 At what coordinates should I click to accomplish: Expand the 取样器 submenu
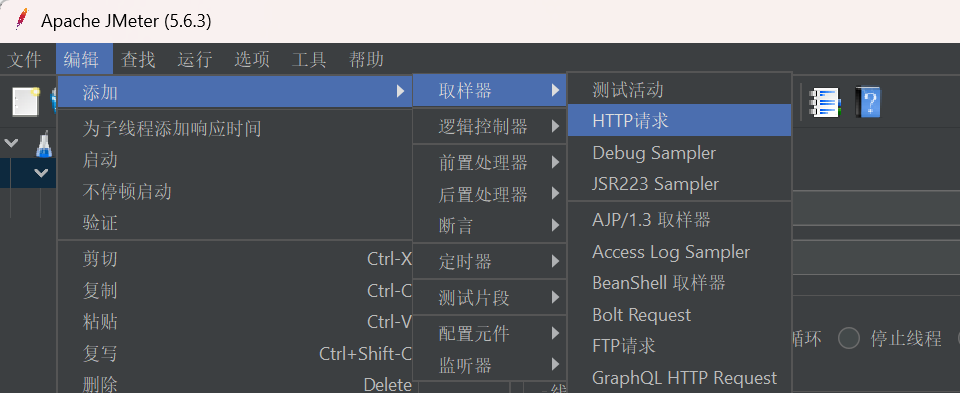pyautogui.click(x=490, y=91)
